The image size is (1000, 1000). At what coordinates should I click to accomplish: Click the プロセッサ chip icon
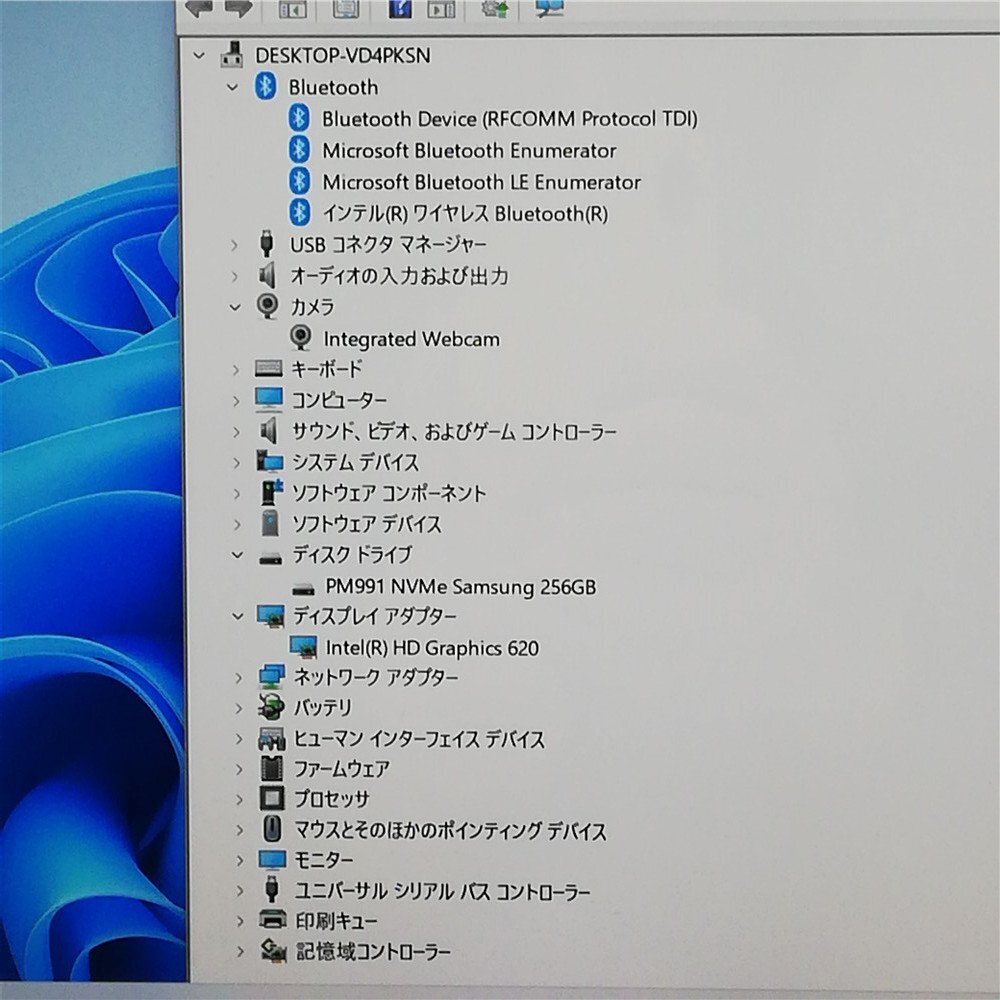[272, 798]
